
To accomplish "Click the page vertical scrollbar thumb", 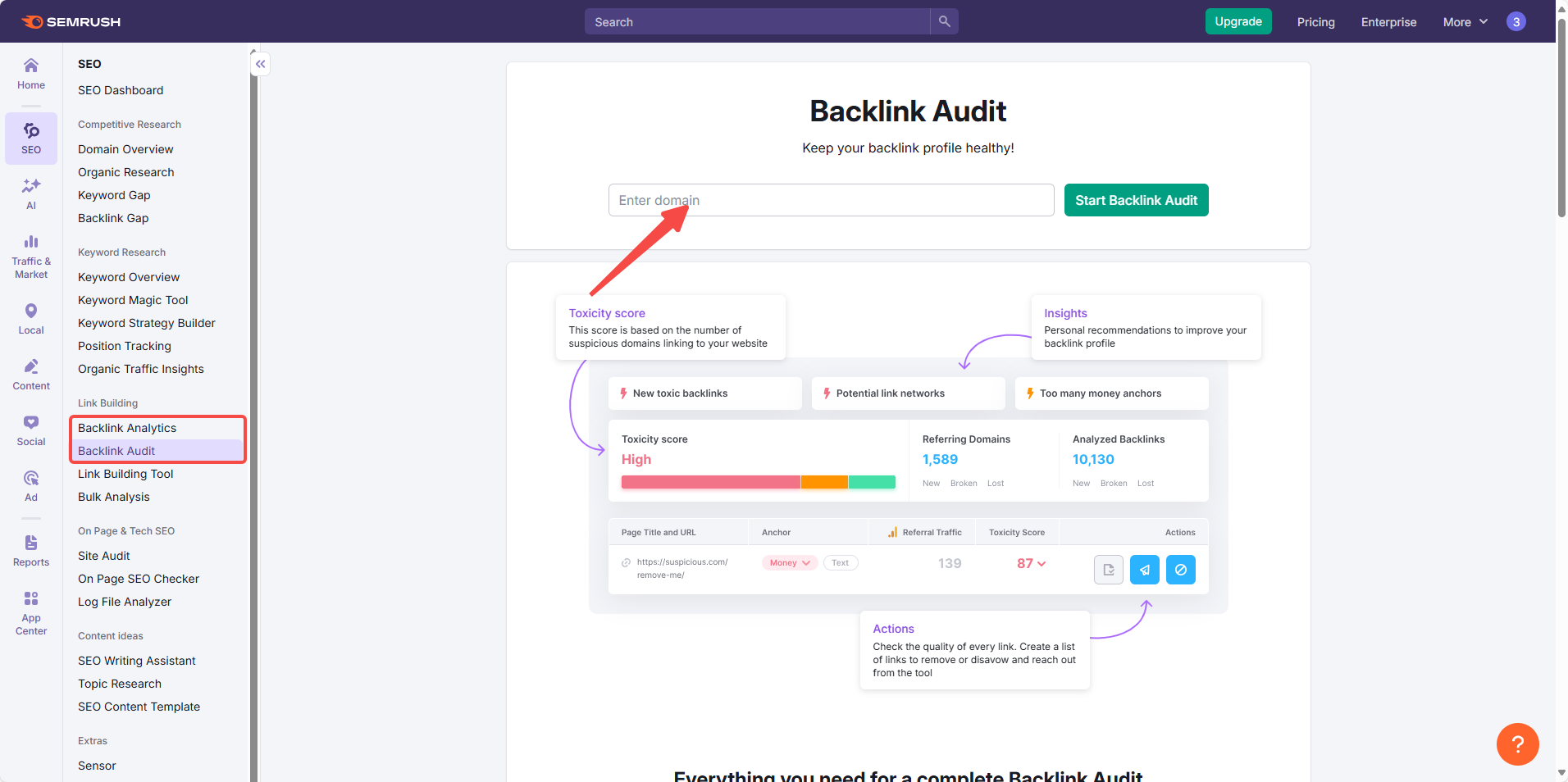I will [x=1561, y=115].
